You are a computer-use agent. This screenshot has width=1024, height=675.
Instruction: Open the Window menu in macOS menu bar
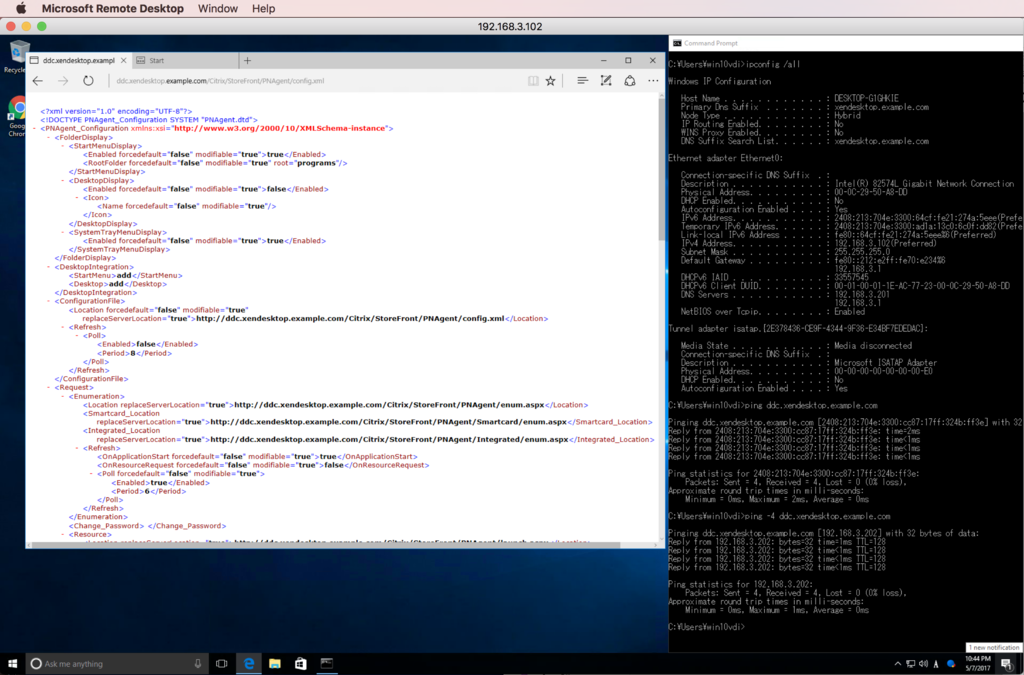217,8
